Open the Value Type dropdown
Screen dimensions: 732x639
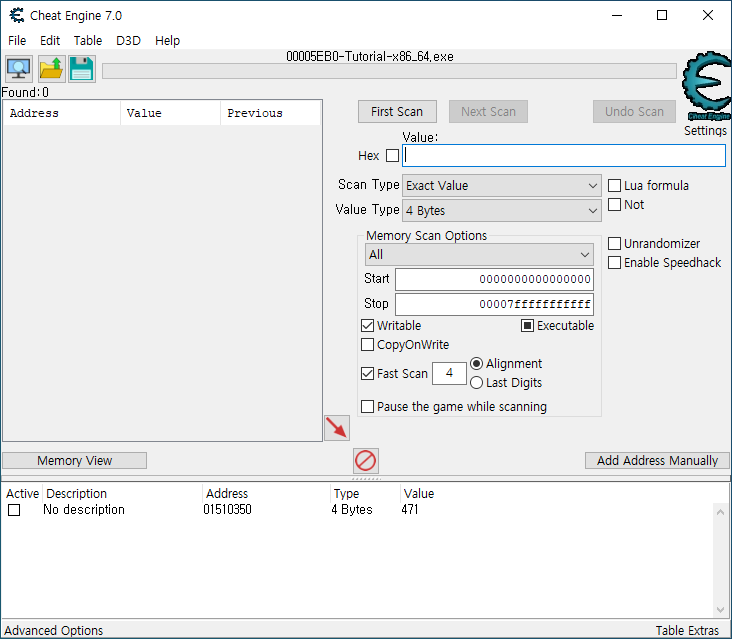click(x=501, y=211)
